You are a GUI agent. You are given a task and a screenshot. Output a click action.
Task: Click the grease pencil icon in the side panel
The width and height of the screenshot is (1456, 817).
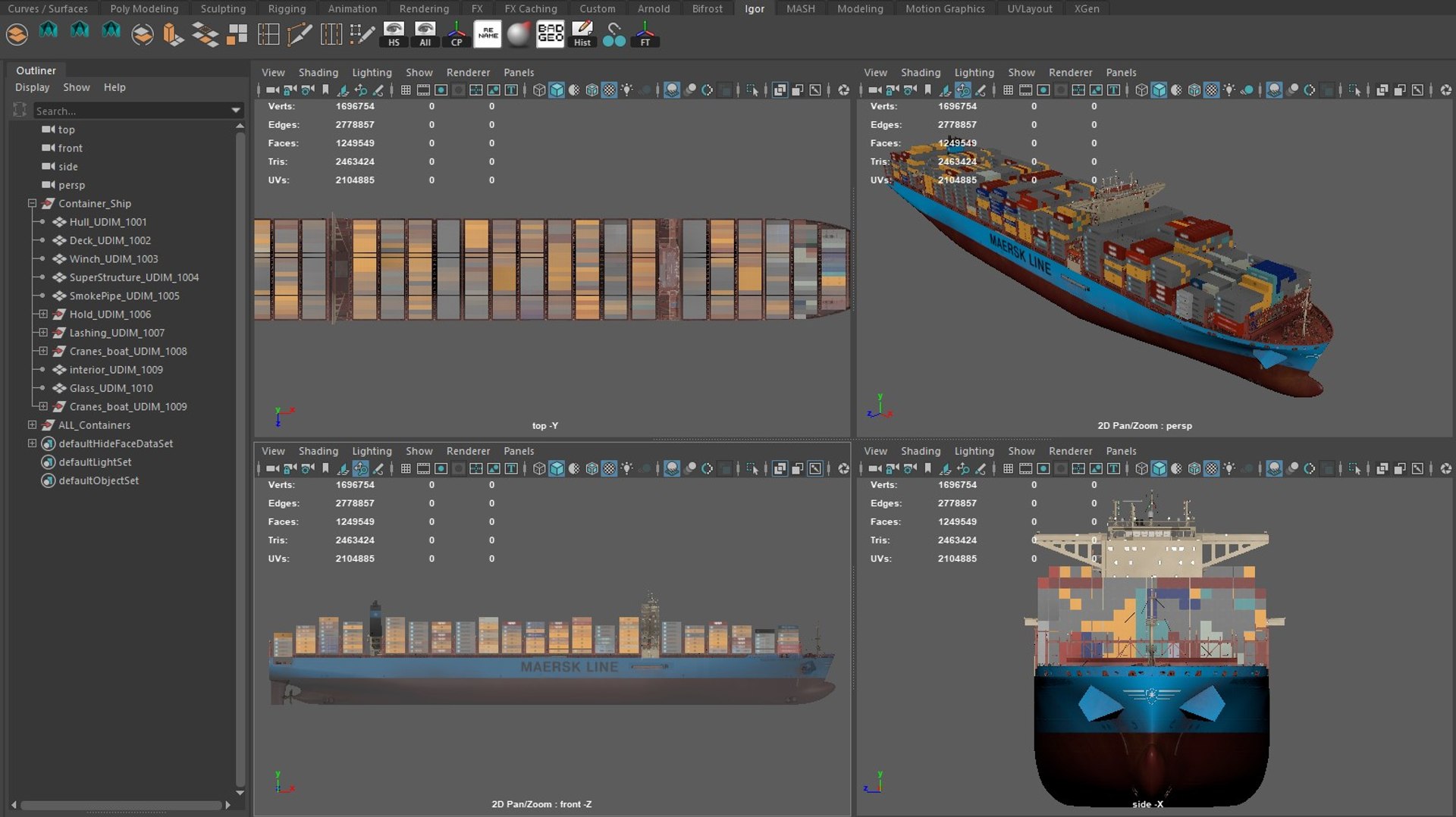point(981,468)
